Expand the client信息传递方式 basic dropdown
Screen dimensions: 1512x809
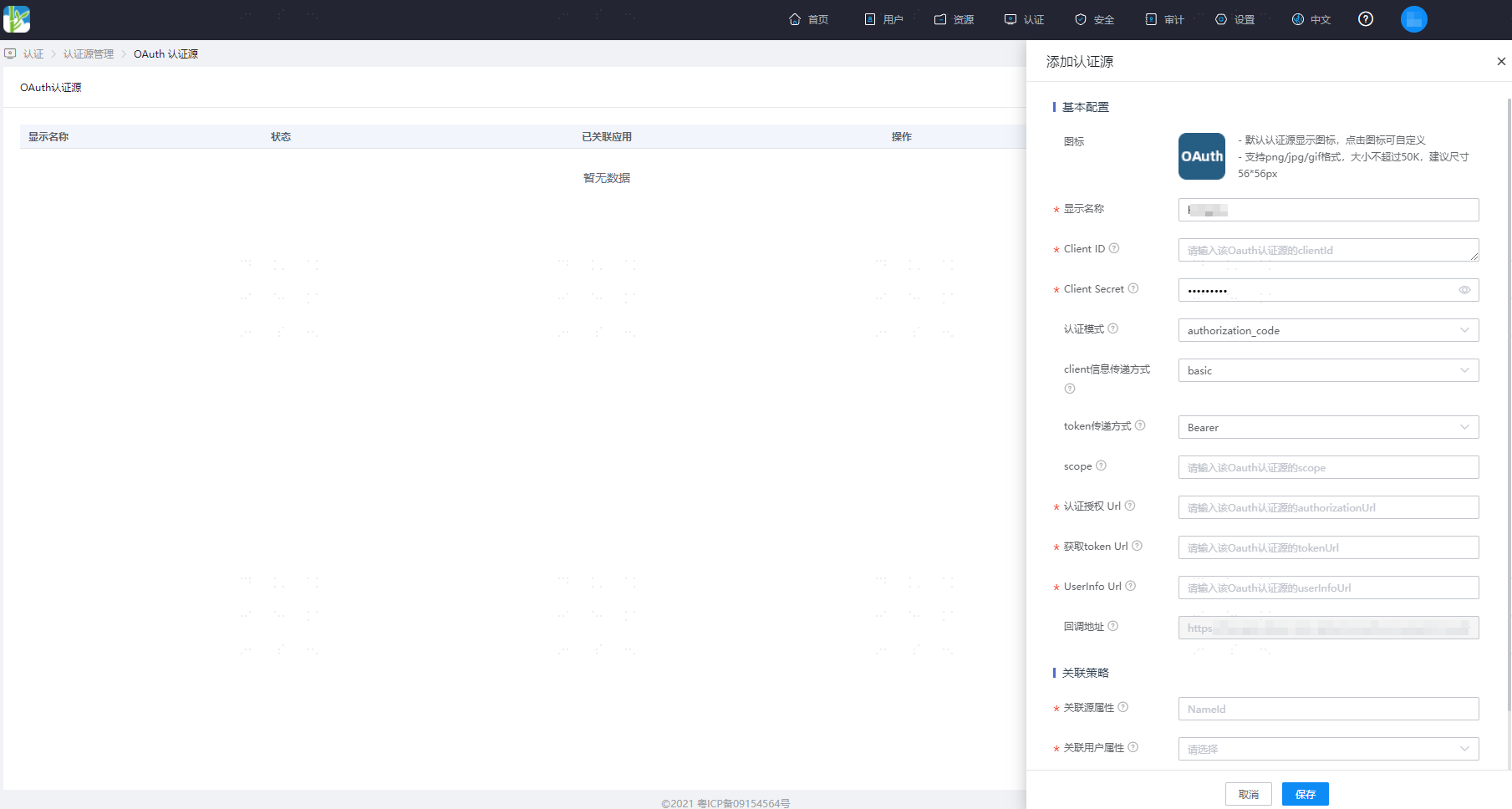coord(1328,370)
